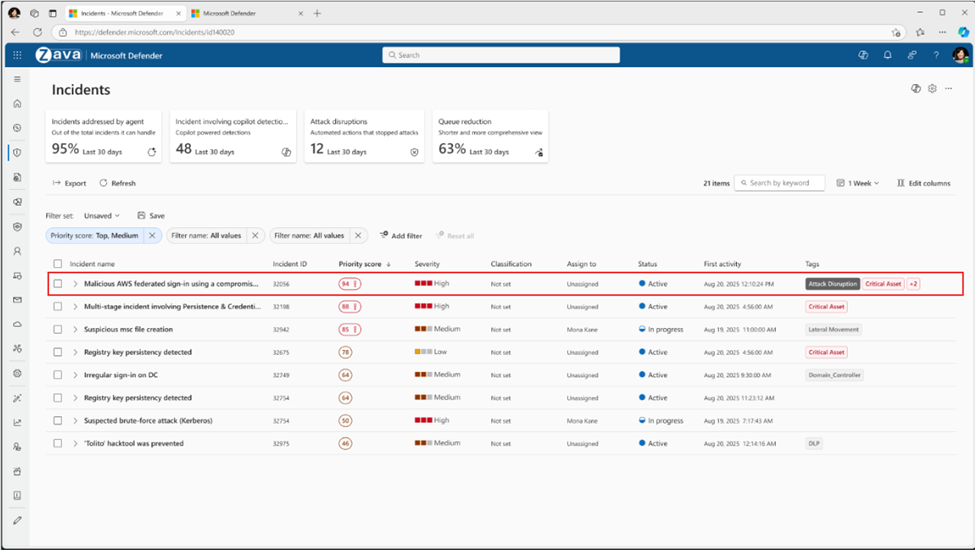Check the box for Suspicious msc file creation
Screen dimensions: 975x550
coord(58,329)
